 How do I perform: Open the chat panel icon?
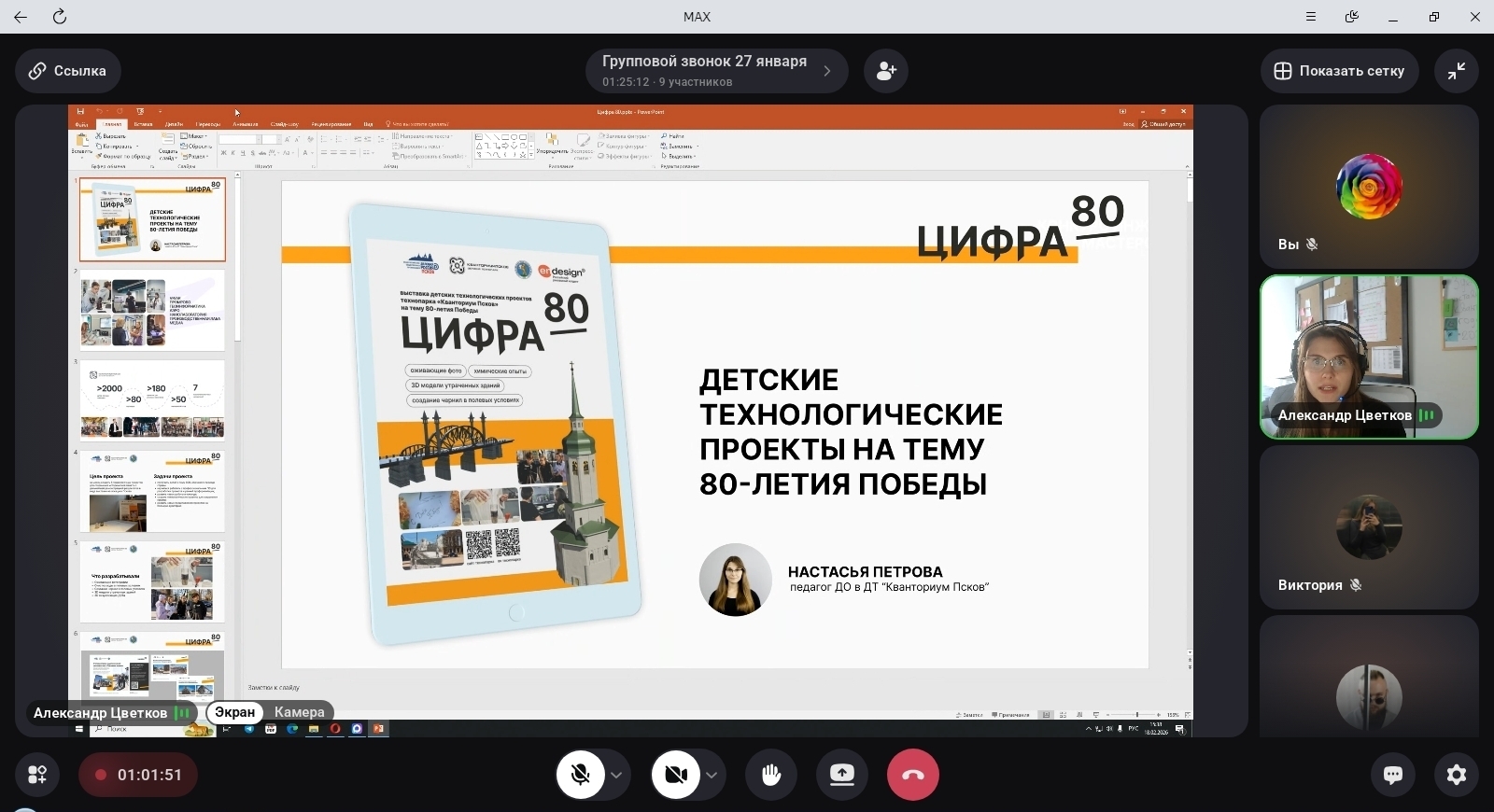[x=1392, y=775]
